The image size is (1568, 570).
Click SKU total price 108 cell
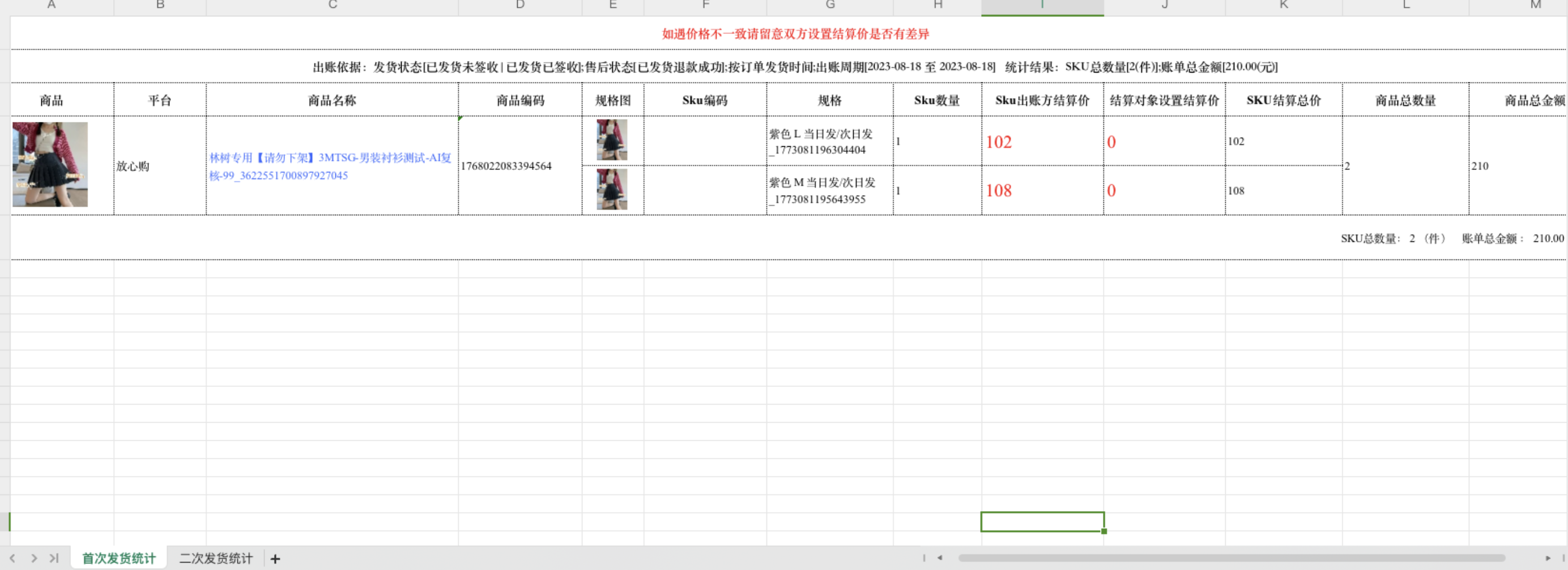pos(1284,190)
